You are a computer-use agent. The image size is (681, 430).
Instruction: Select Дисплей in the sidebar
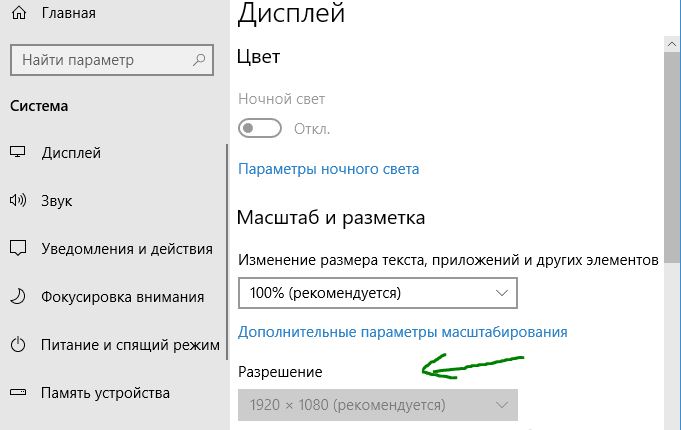click(71, 153)
